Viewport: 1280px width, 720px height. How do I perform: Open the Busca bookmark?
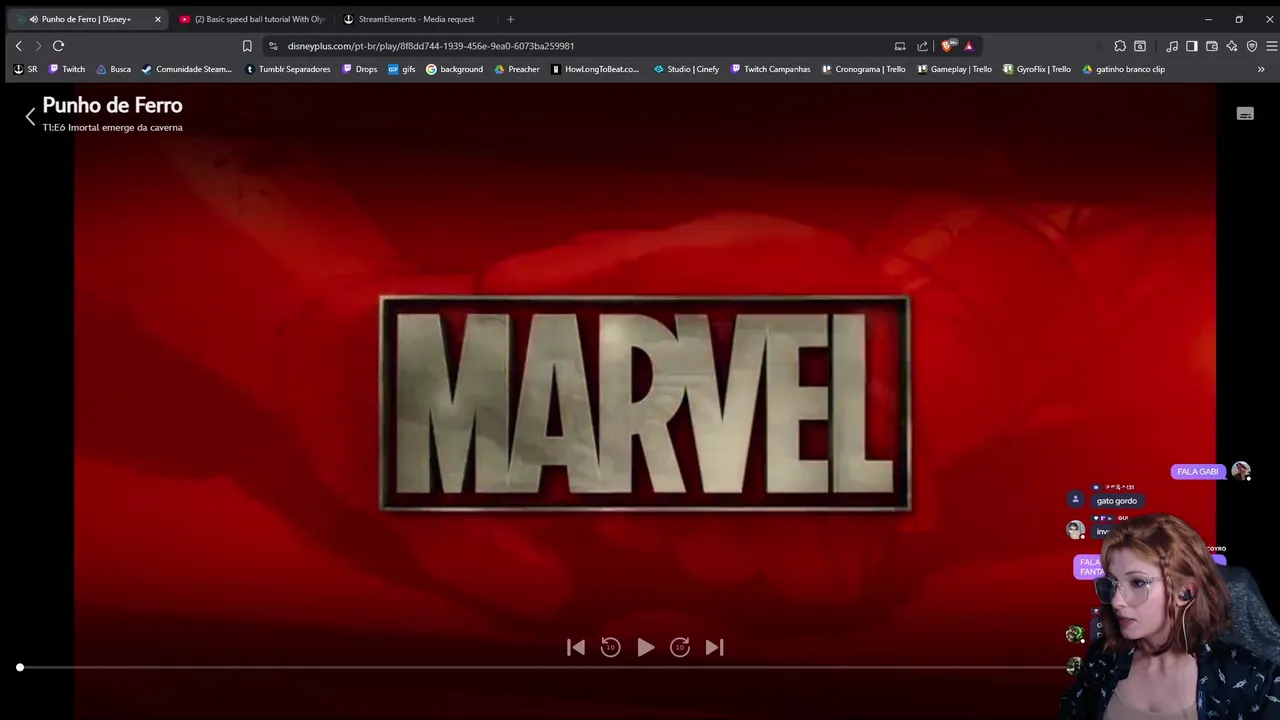(x=113, y=69)
